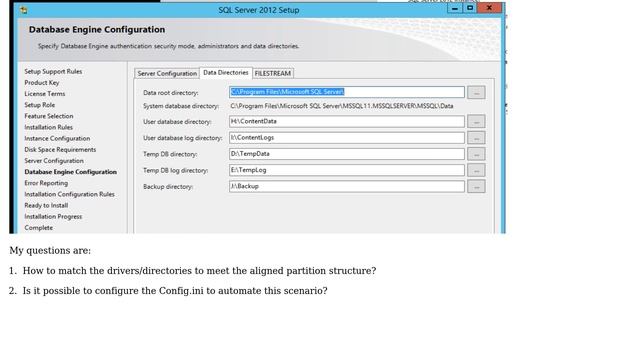Maximize the SQL Server 2012 Setup window
The height and width of the screenshot is (360, 640).
tap(470, 8)
